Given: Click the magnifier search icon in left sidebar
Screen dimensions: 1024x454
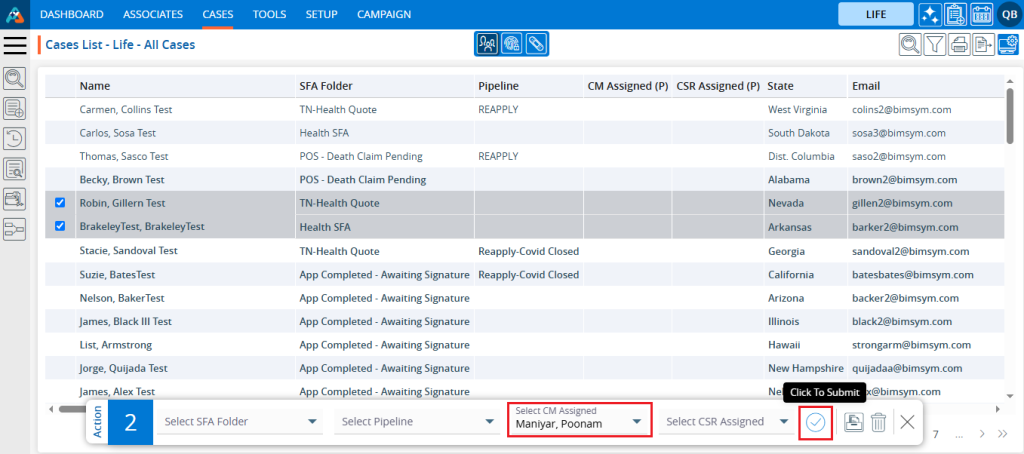Looking at the screenshot, I should [x=15, y=79].
